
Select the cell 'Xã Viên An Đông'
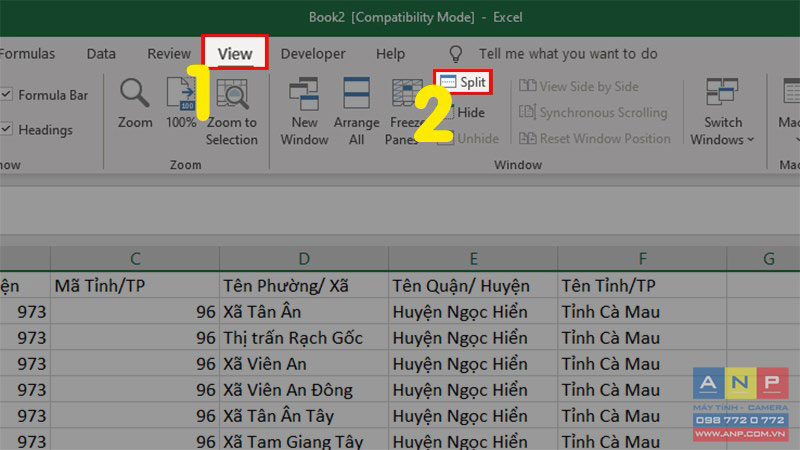tap(304, 389)
